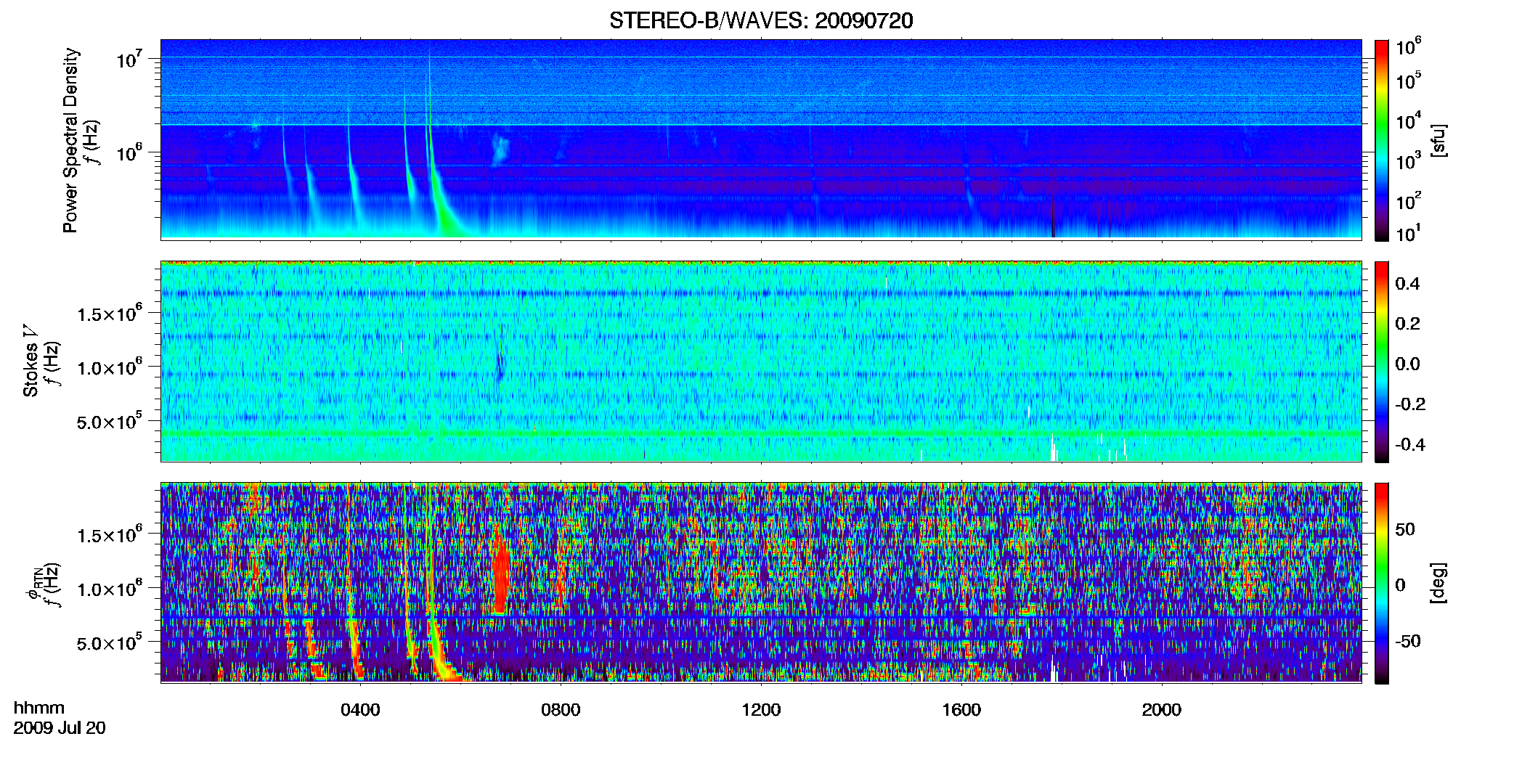Click the 10^2 color bar value
The image size is (1522, 784).
pos(1409,201)
